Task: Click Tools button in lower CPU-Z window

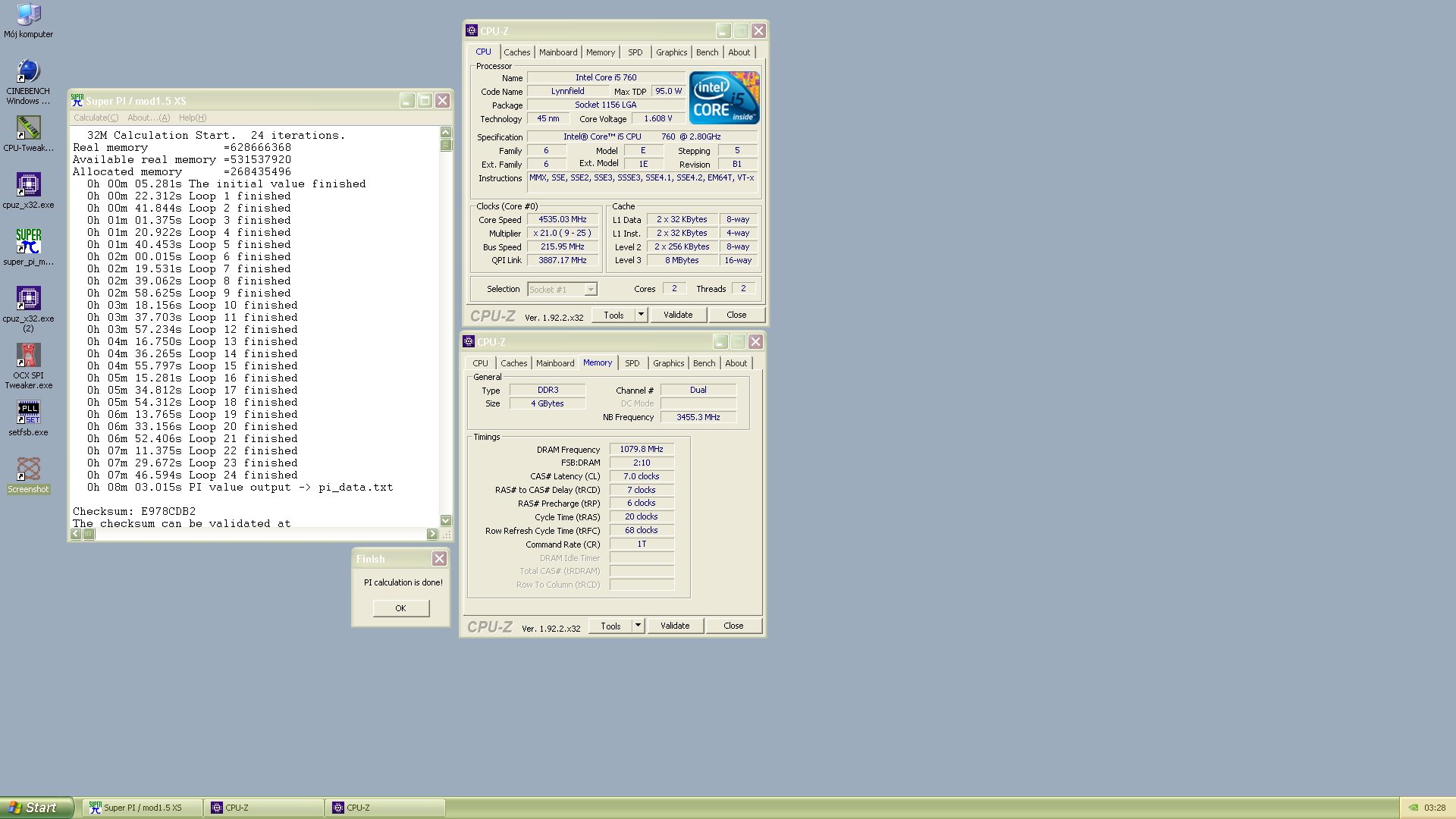Action: point(610,626)
